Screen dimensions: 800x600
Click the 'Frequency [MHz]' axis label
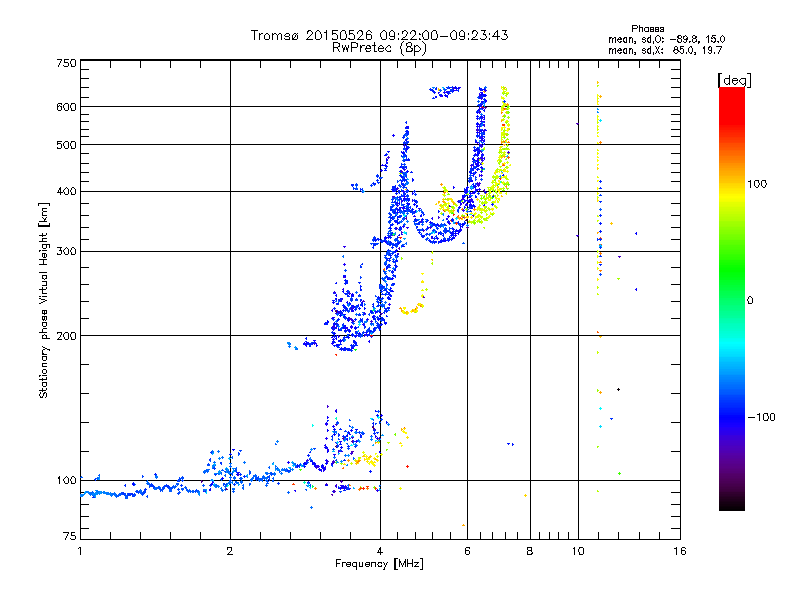379,564
